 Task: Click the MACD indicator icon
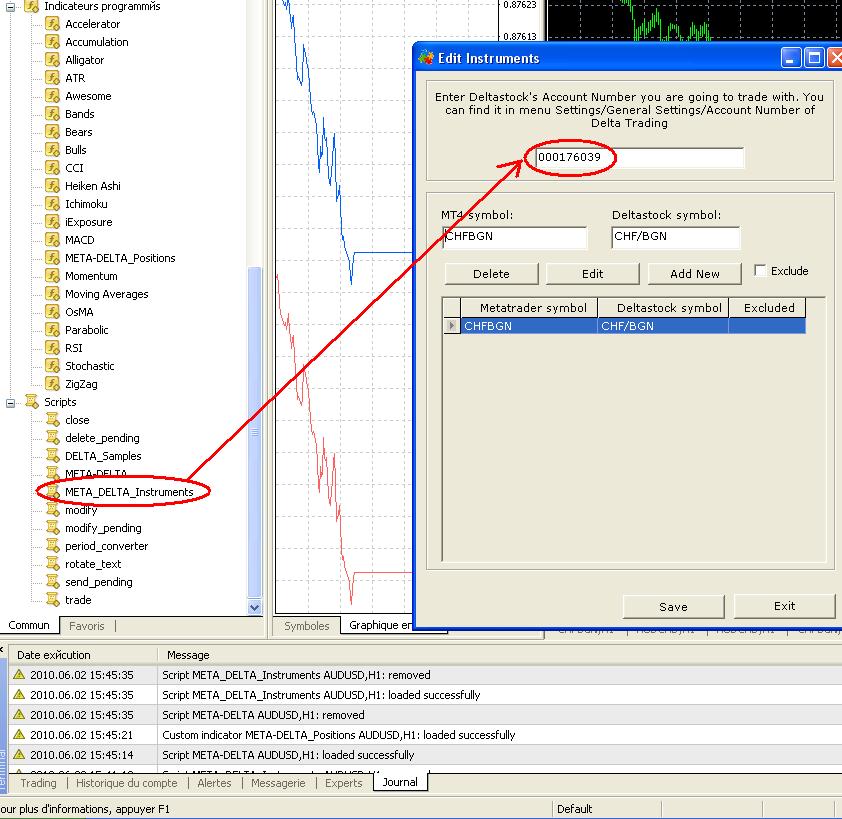52,240
